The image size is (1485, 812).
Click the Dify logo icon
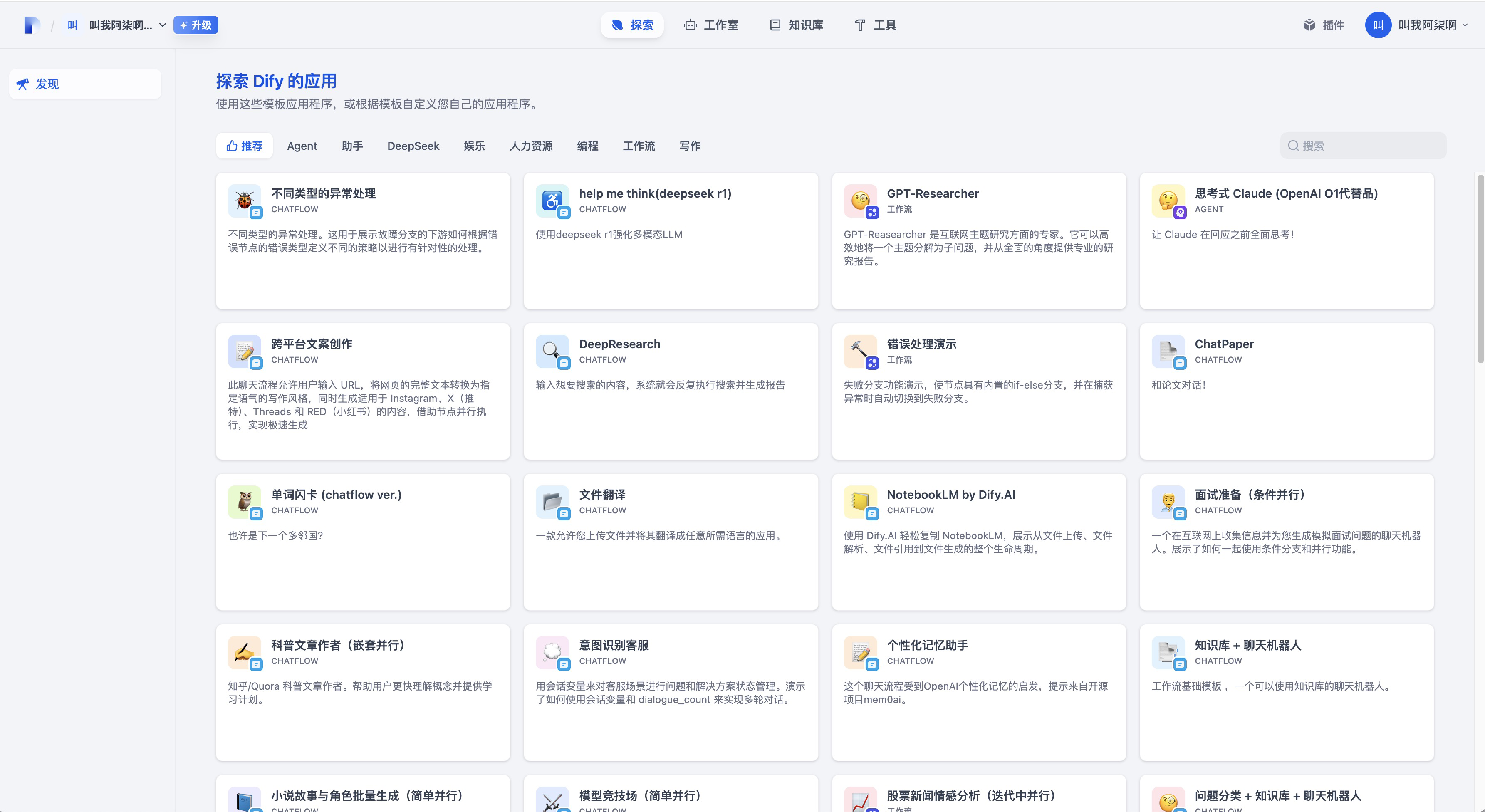(32, 25)
